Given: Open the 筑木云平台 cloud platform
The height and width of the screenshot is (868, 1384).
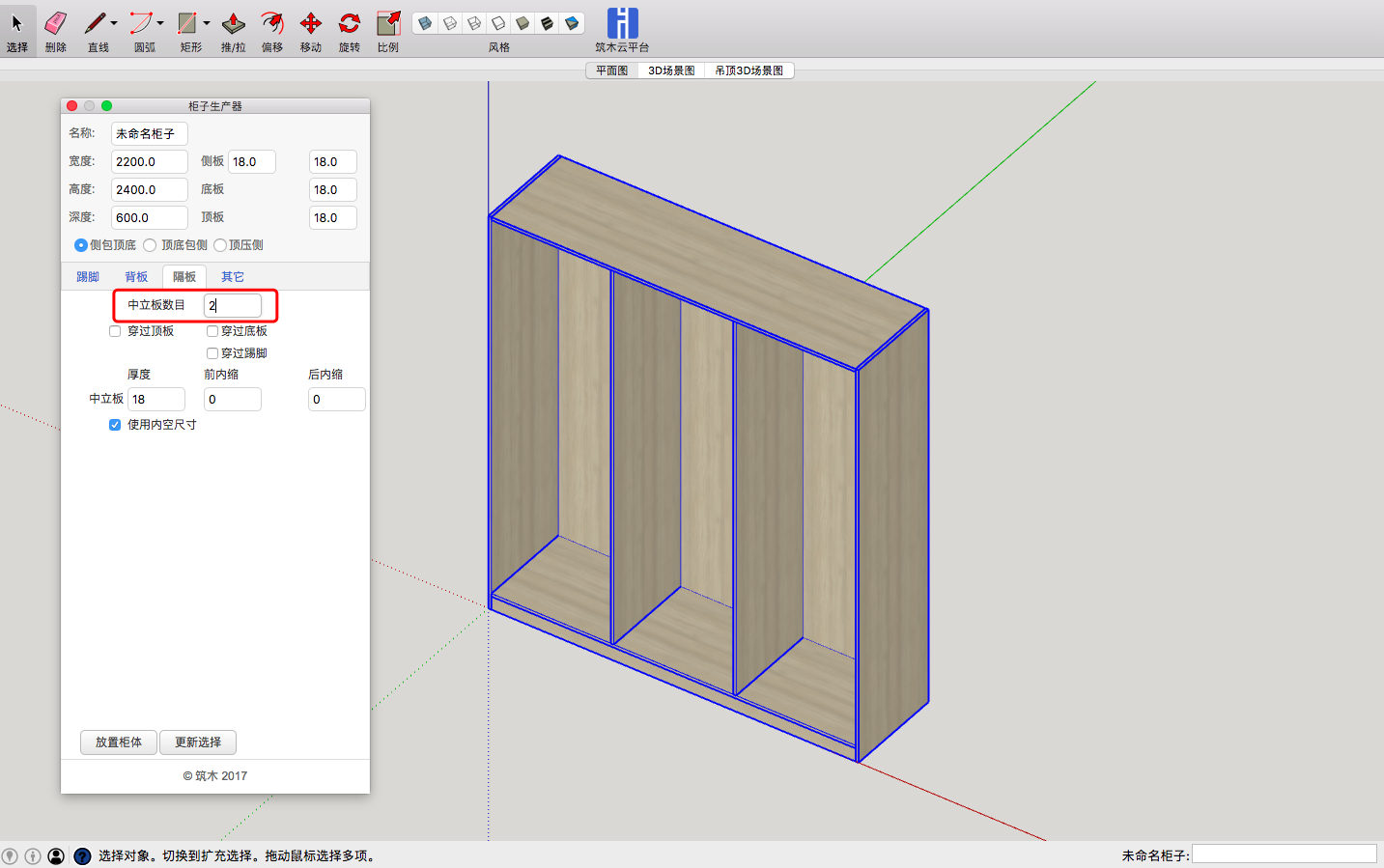Looking at the screenshot, I should 622,24.
